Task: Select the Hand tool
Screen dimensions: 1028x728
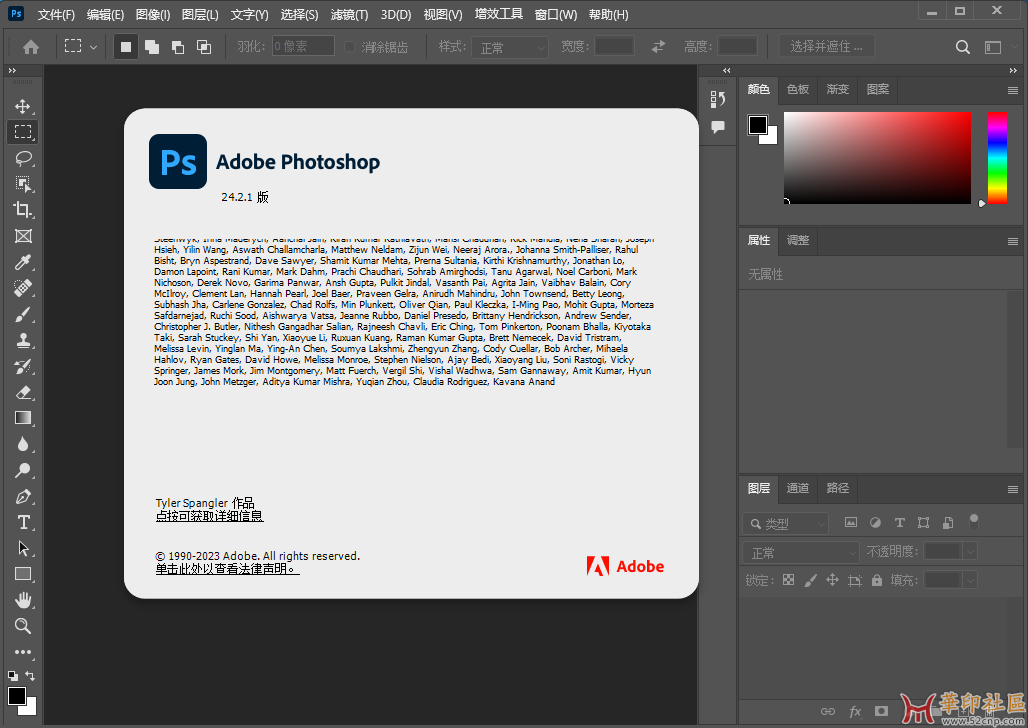Action: (x=23, y=600)
